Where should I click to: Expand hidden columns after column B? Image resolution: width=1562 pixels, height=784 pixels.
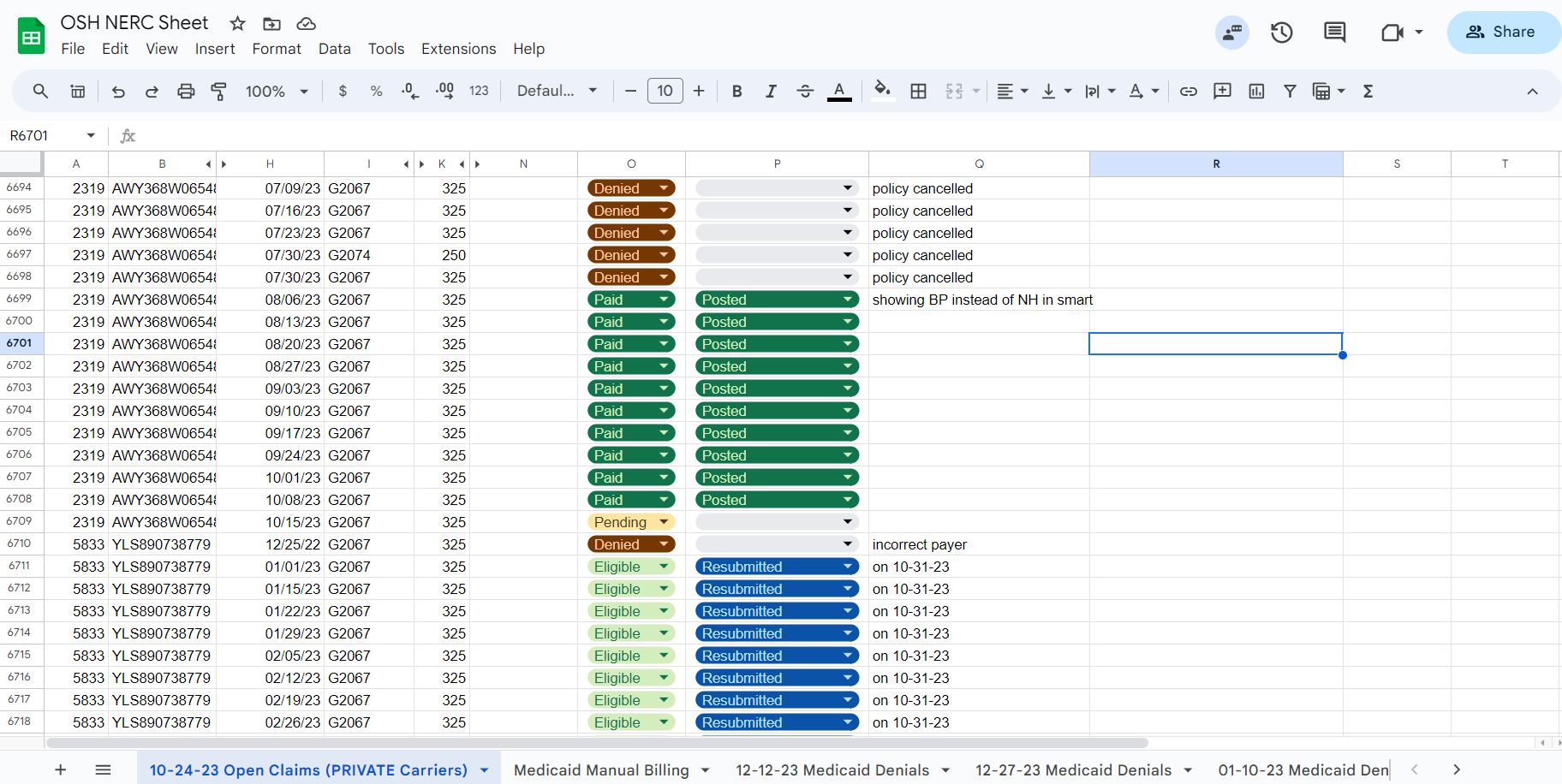pyautogui.click(x=224, y=163)
